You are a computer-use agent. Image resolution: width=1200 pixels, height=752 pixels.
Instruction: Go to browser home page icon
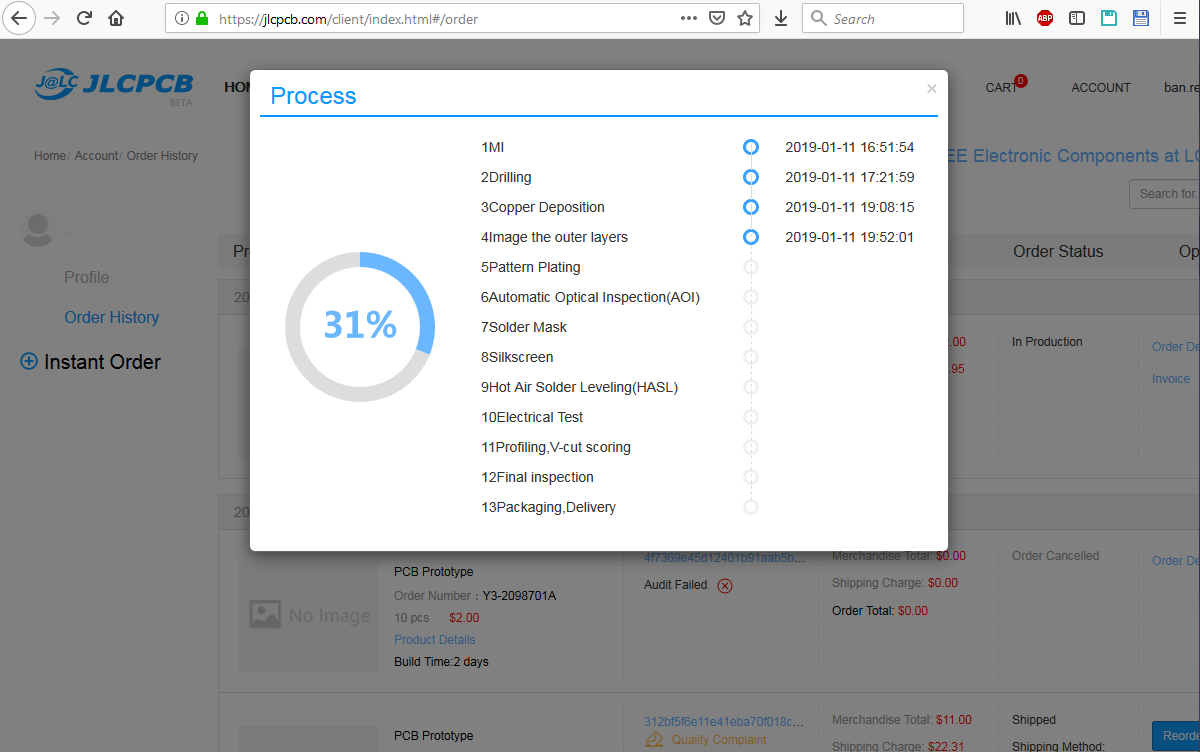coord(116,18)
